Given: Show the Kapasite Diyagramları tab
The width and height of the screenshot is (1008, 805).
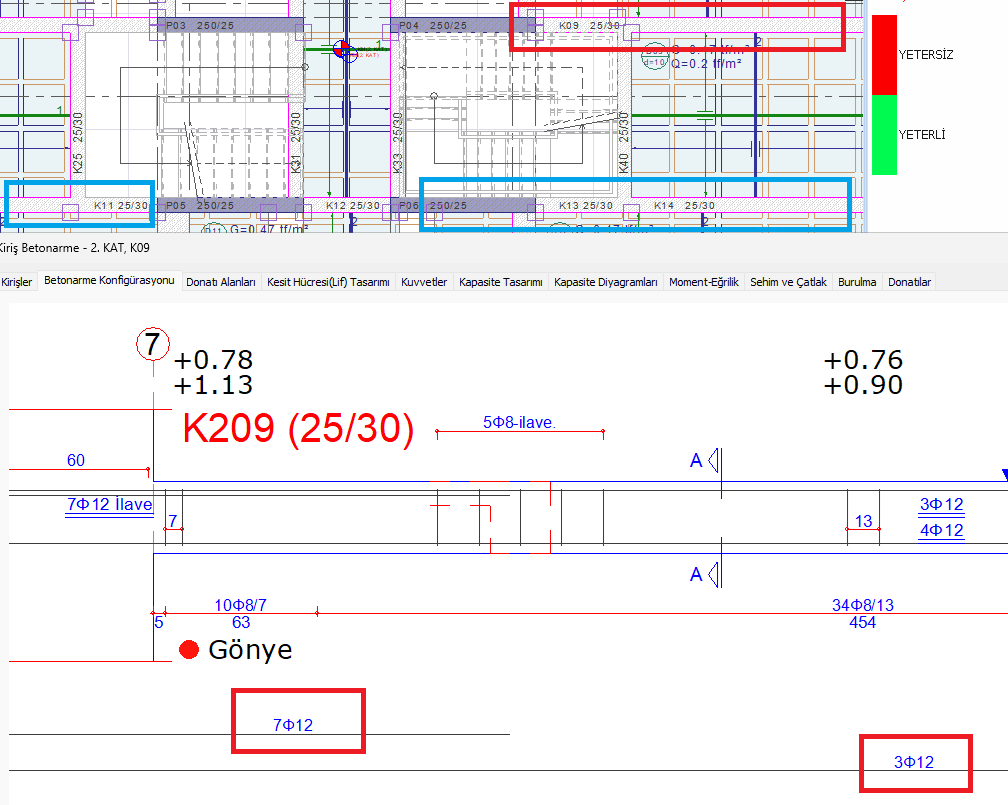Looking at the screenshot, I should pyautogui.click(x=606, y=282).
